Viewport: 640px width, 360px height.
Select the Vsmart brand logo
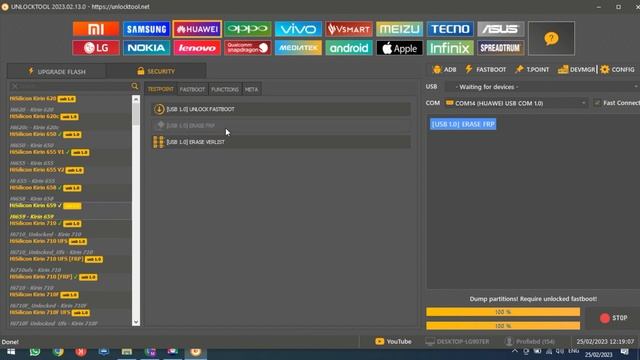pyautogui.click(x=349, y=29)
